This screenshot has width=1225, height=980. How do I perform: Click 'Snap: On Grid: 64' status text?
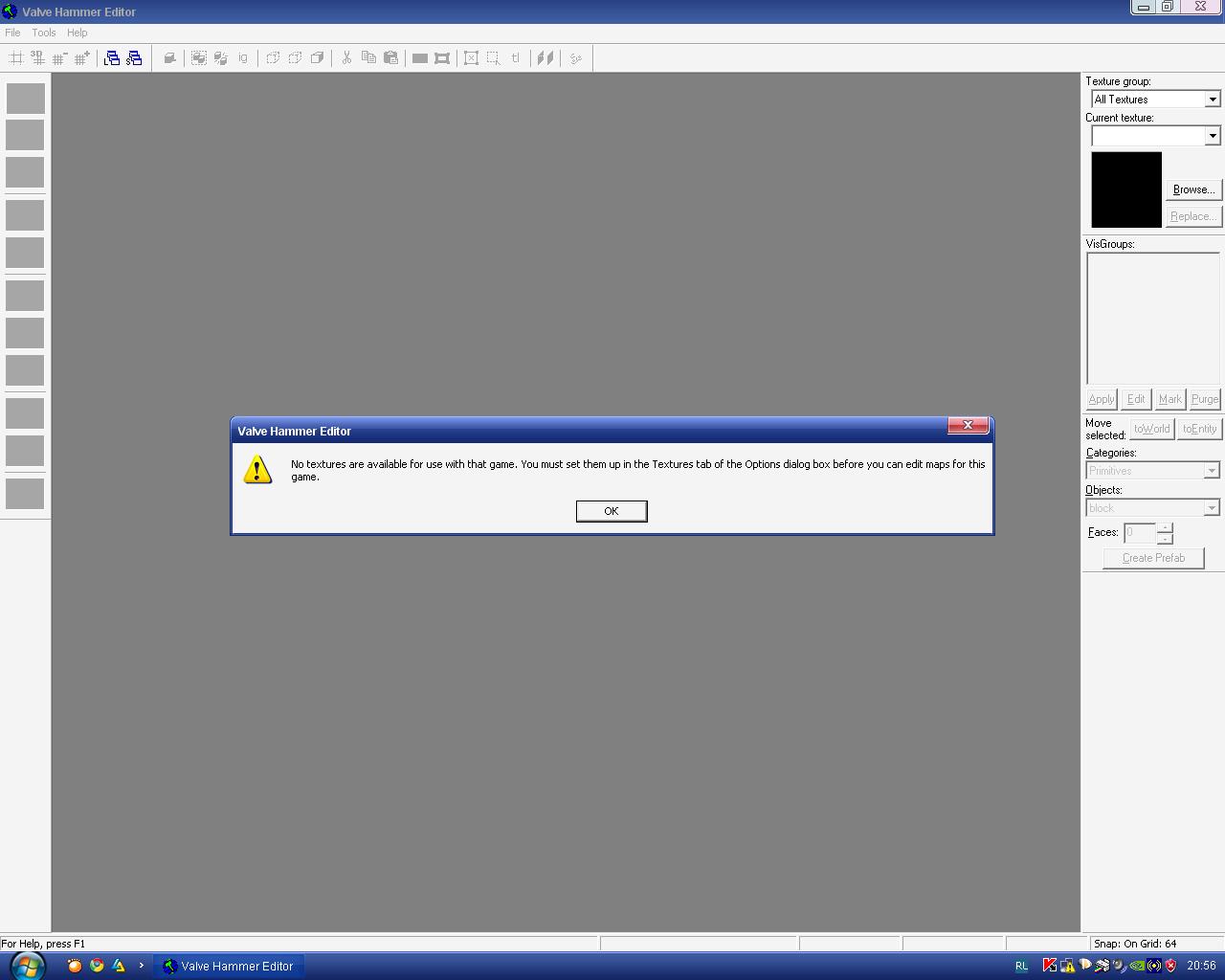coord(1135,944)
